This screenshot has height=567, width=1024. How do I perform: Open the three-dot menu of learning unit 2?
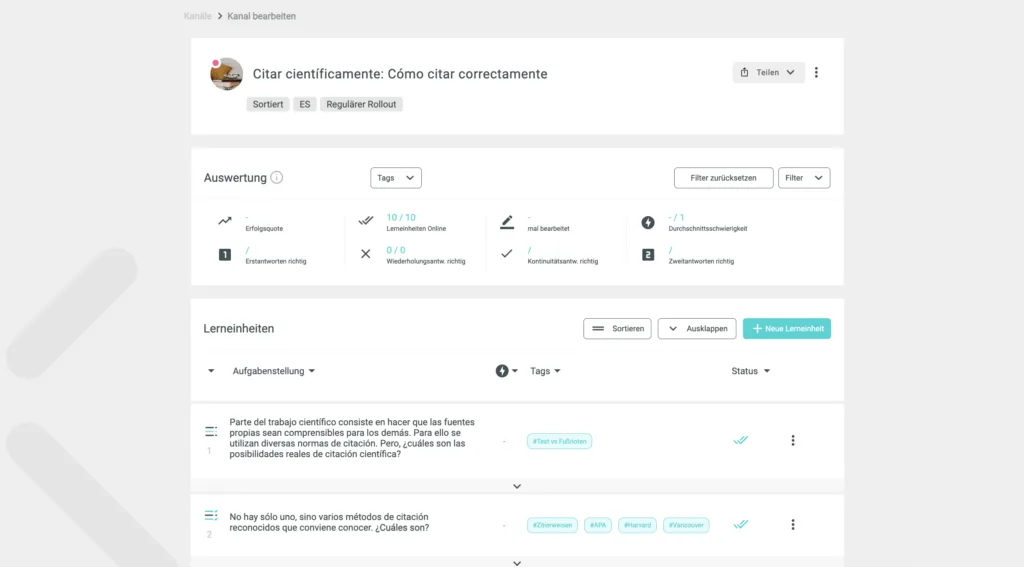point(793,525)
